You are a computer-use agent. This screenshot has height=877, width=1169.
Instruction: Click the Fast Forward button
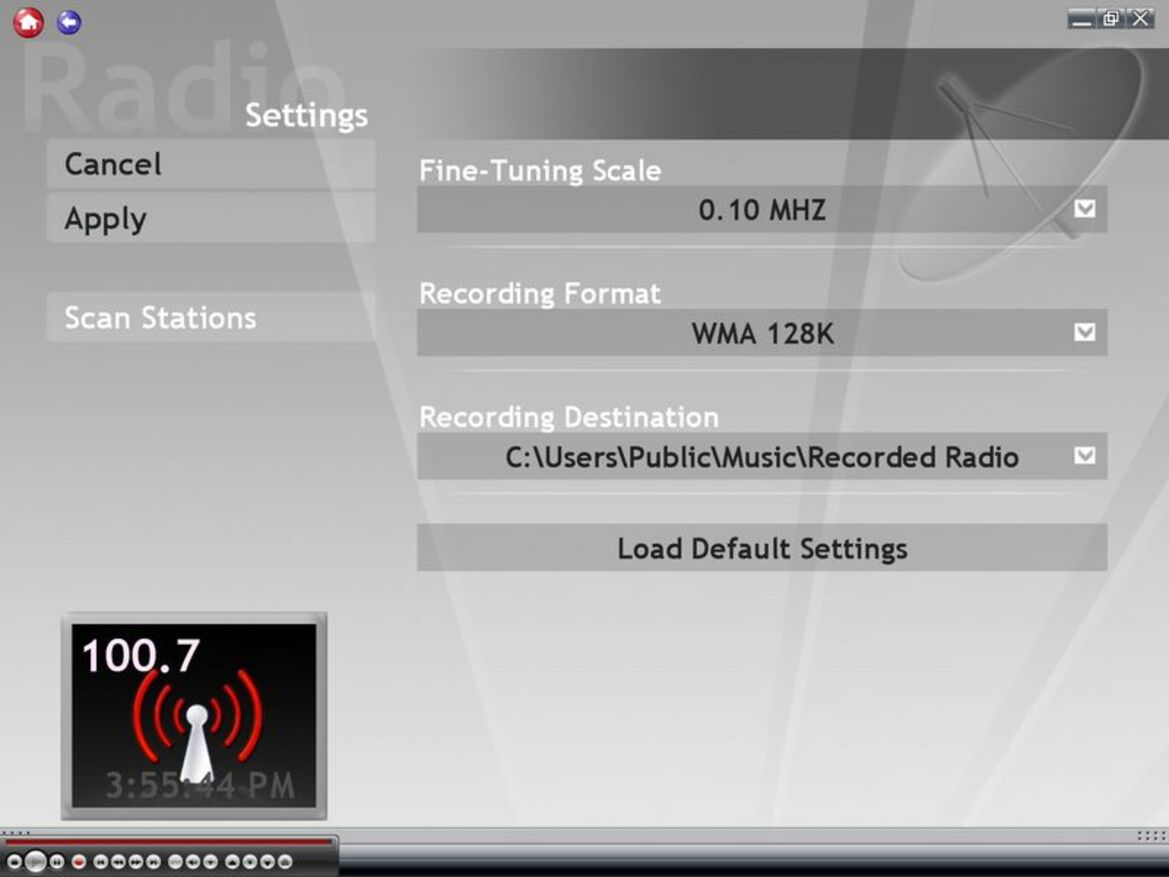[136, 862]
